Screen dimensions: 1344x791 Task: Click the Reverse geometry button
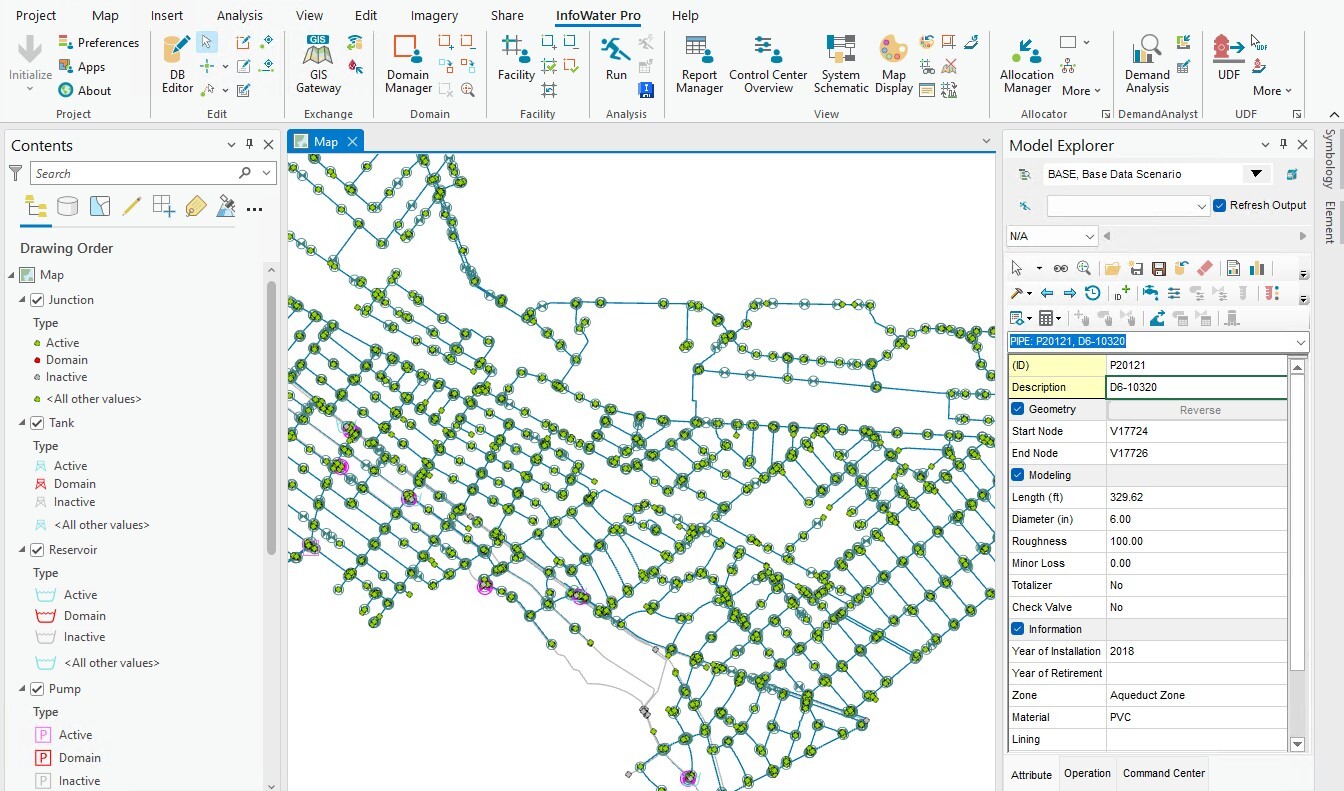1199,410
